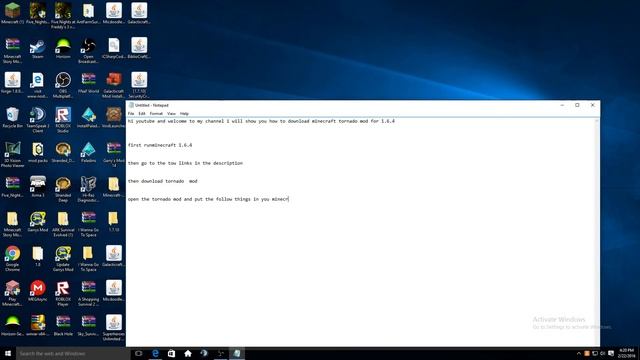Image resolution: width=640 pixels, height=360 pixels.
Task: Open Microsoft Edge from the taskbar
Action: pos(155,353)
